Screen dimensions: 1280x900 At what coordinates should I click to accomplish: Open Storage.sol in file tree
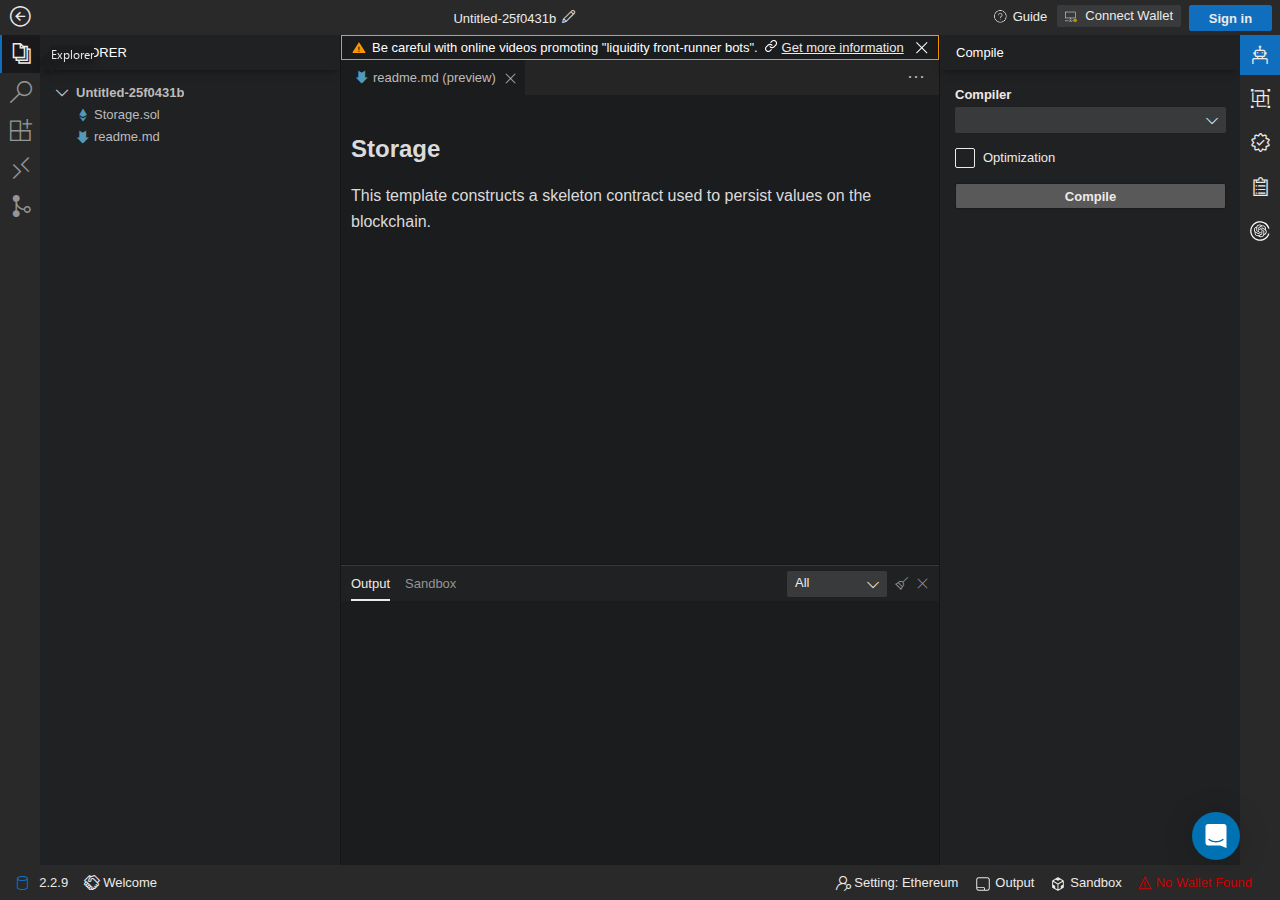click(x=126, y=115)
